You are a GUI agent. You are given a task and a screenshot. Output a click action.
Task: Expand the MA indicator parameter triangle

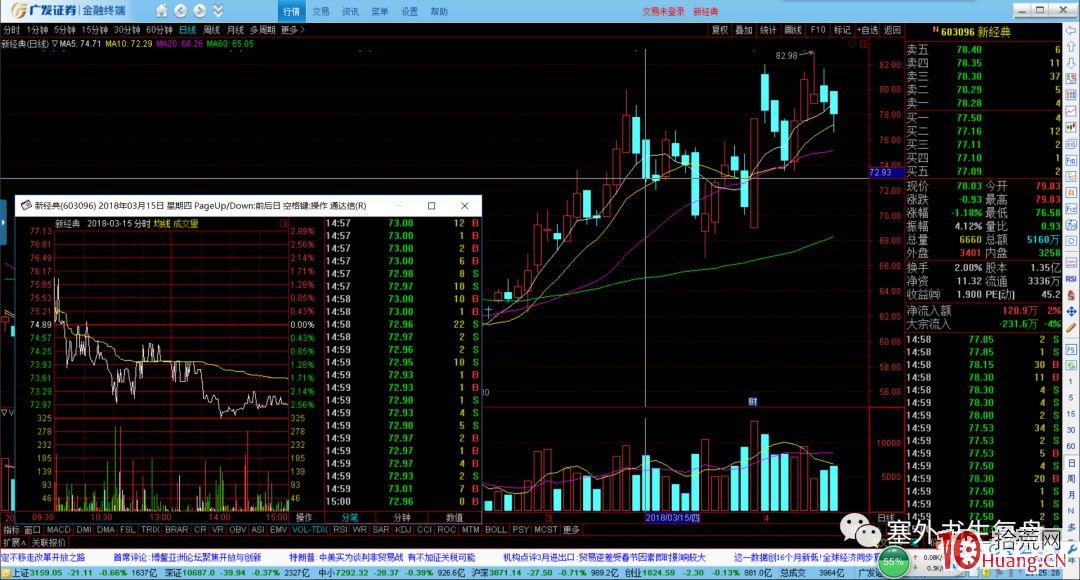[x=55, y=43]
